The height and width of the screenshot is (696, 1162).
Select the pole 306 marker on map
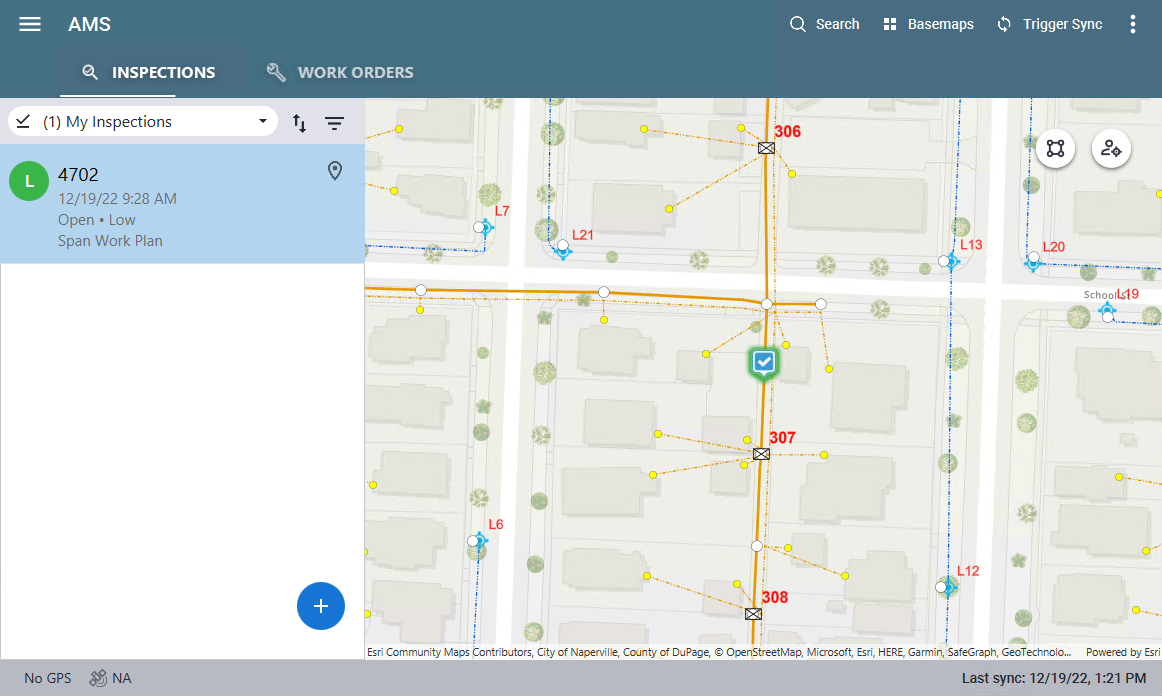(766, 148)
